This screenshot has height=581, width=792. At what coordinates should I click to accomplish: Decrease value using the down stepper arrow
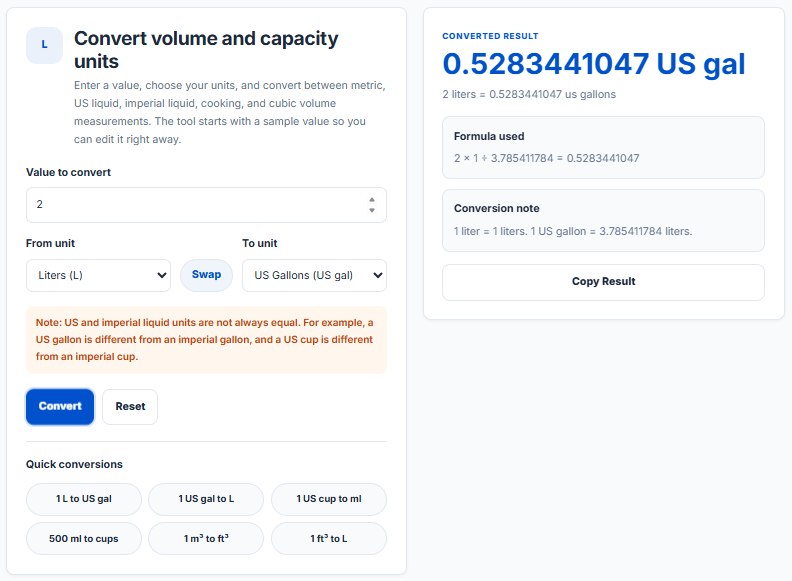pyautogui.click(x=372, y=210)
